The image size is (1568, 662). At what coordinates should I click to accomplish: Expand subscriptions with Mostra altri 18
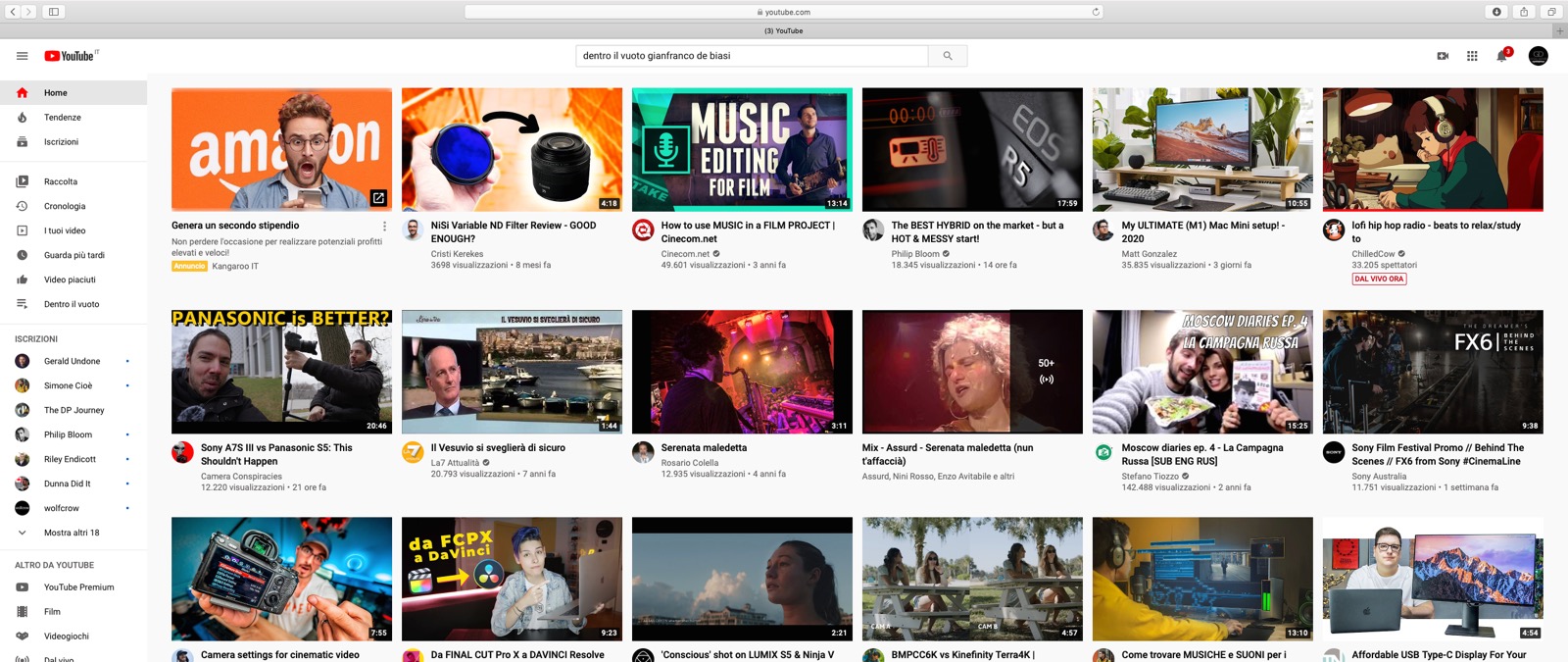point(73,533)
